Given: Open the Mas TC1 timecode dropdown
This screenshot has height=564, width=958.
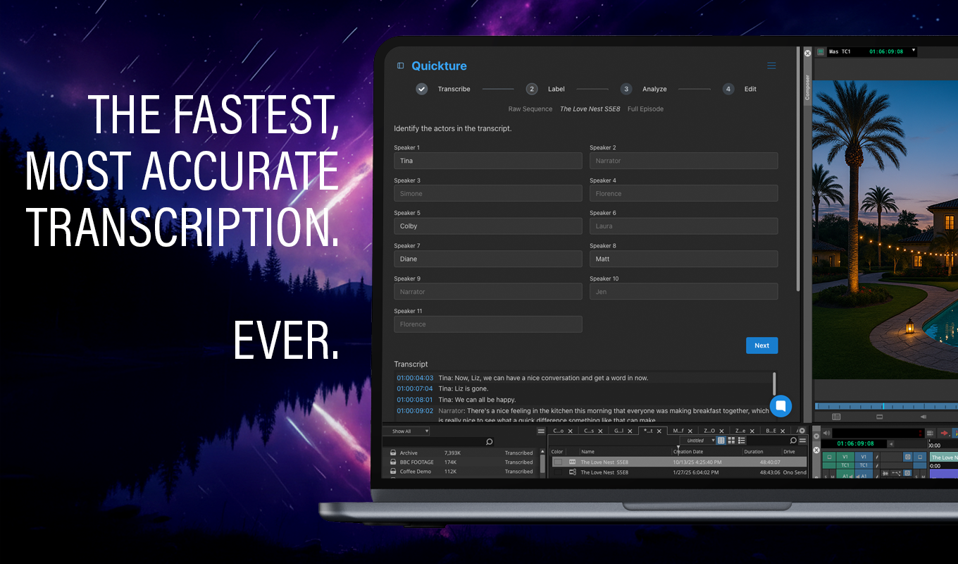Looking at the screenshot, I should (913, 51).
